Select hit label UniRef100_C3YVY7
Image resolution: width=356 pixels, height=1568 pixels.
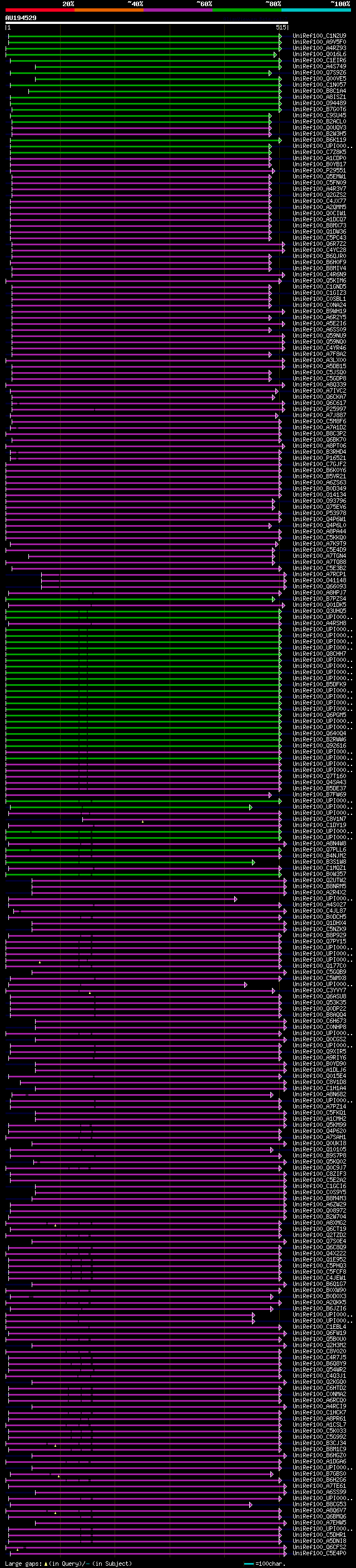pyautogui.click(x=319, y=990)
